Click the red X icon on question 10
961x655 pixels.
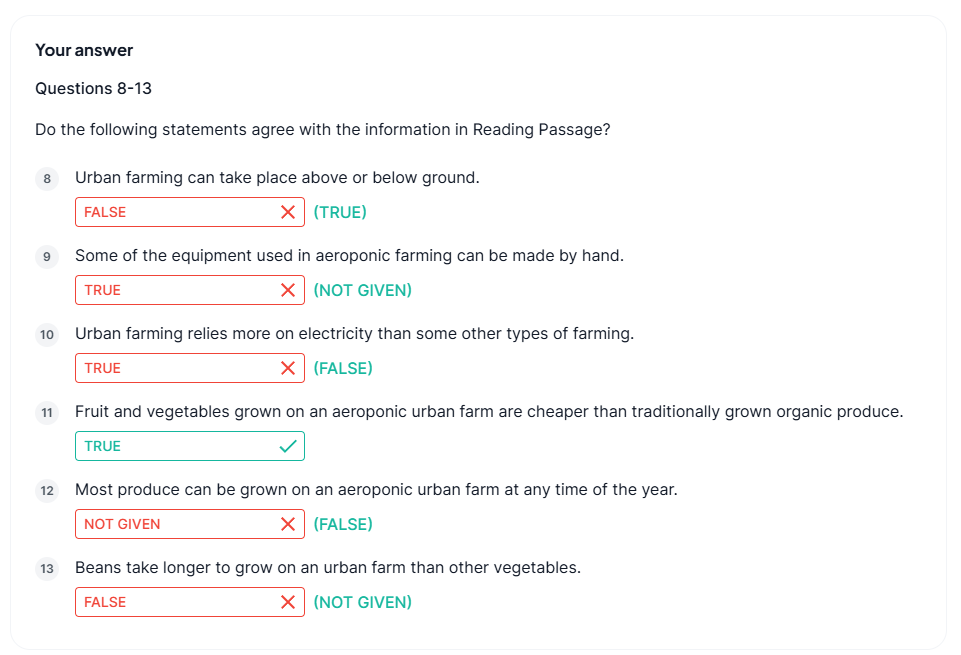point(288,368)
